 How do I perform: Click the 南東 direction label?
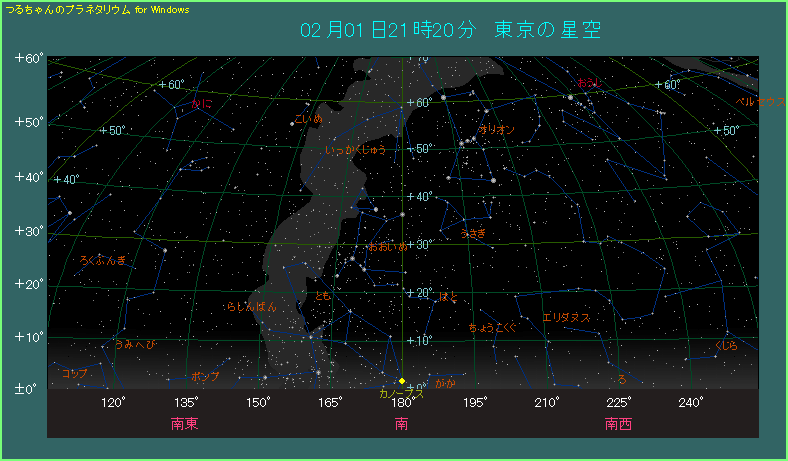(x=185, y=424)
